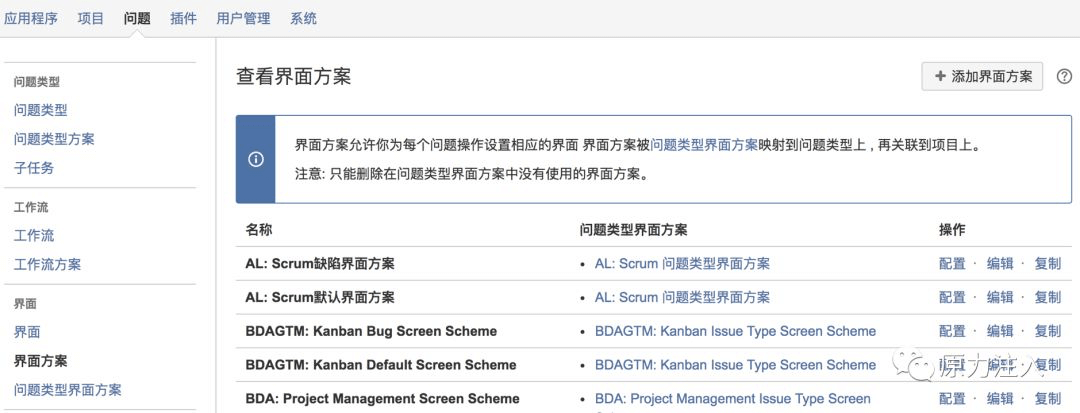The width and height of the screenshot is (1080, 413).
Task: Click 编辑 for AL: Scrum缺陷界面方案
Action: tap(1000, 264)
